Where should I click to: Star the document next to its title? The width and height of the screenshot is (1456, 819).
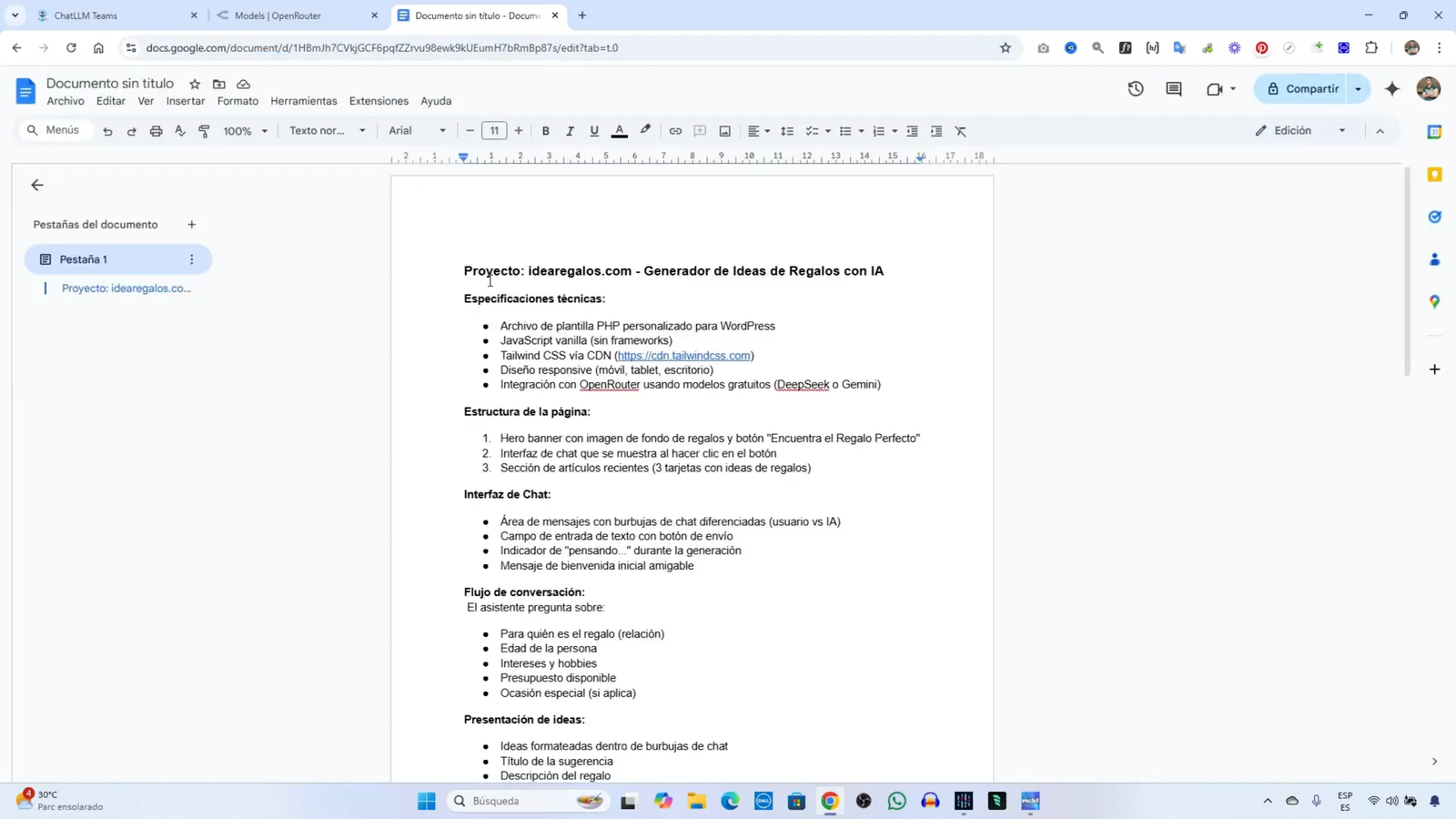point(194,83)
